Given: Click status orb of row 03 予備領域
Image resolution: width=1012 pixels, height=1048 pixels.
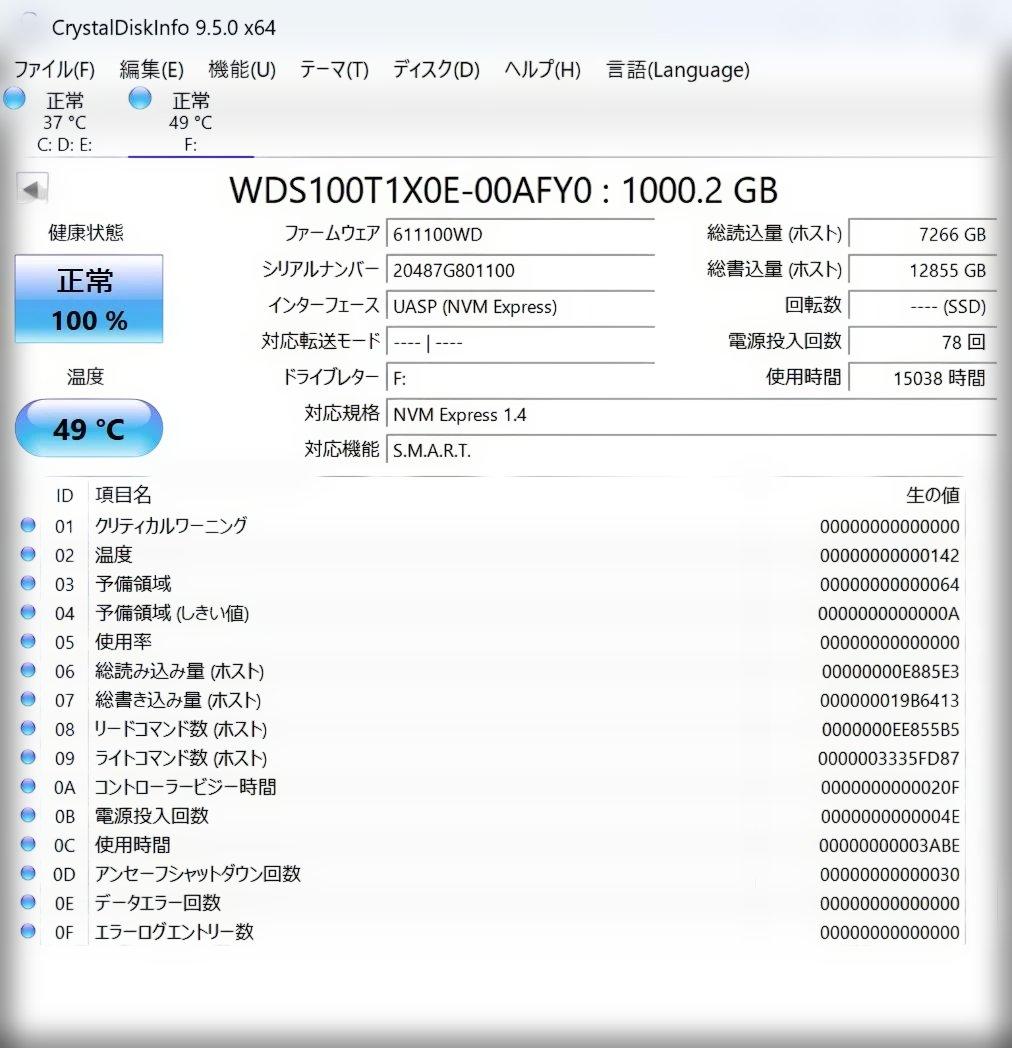Looking at the screenshot, I should point(28,583).
